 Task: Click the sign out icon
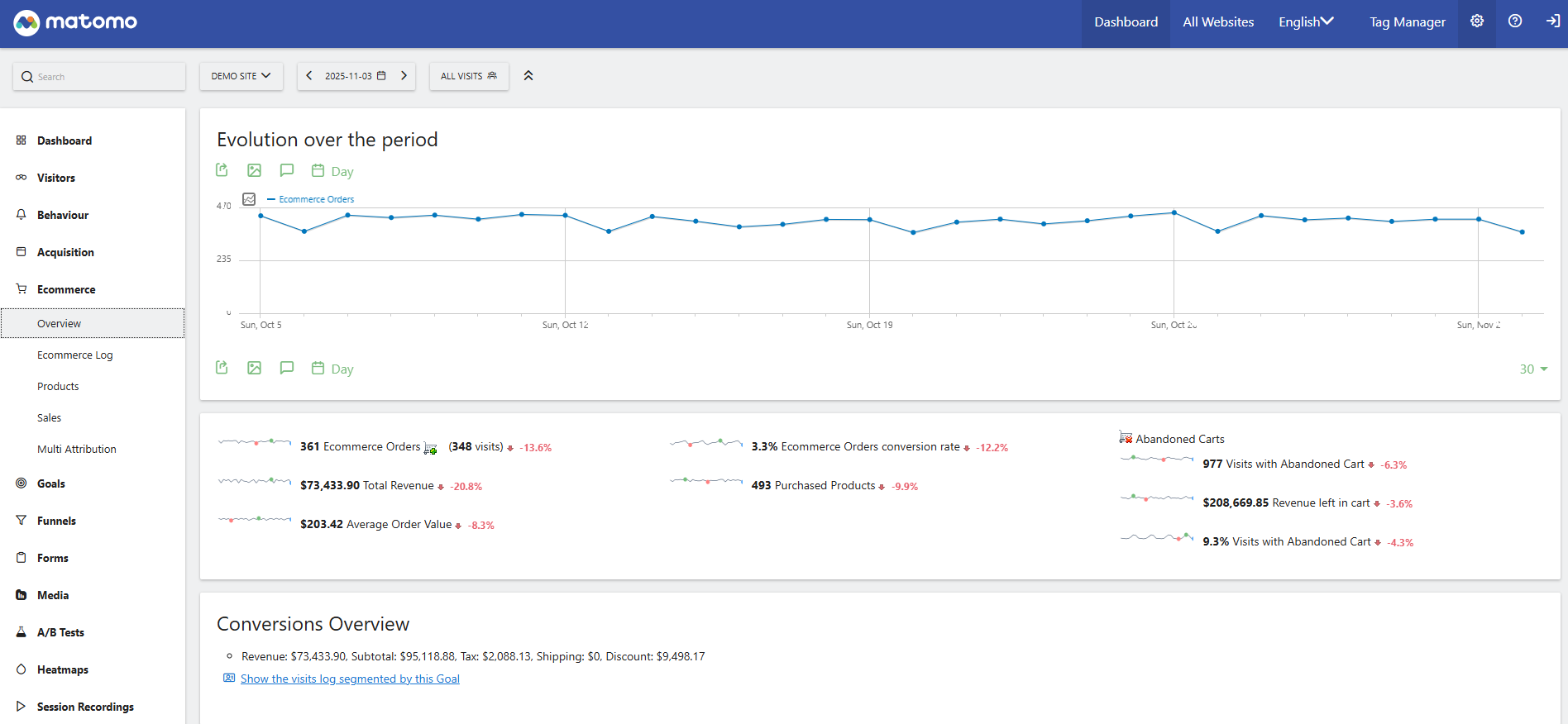[1552, 21]
